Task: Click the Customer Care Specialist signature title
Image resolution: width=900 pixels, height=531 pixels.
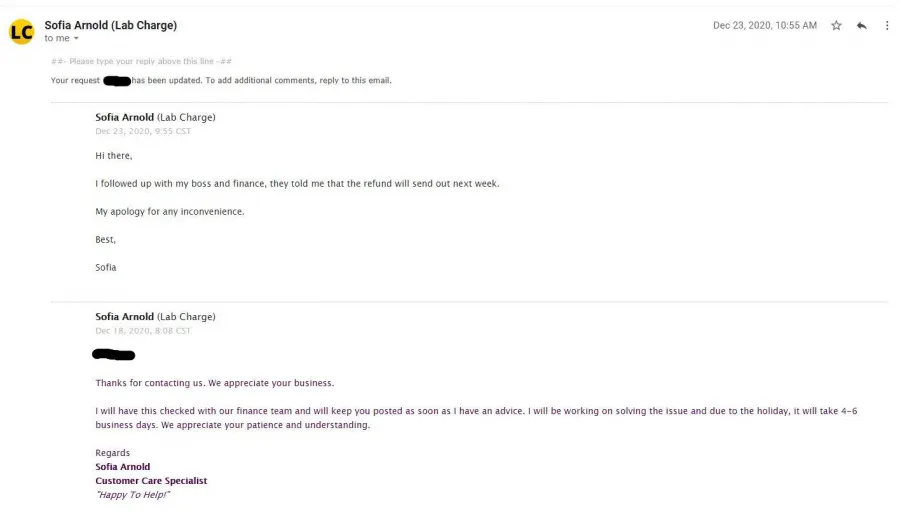Action: point(151,480)
